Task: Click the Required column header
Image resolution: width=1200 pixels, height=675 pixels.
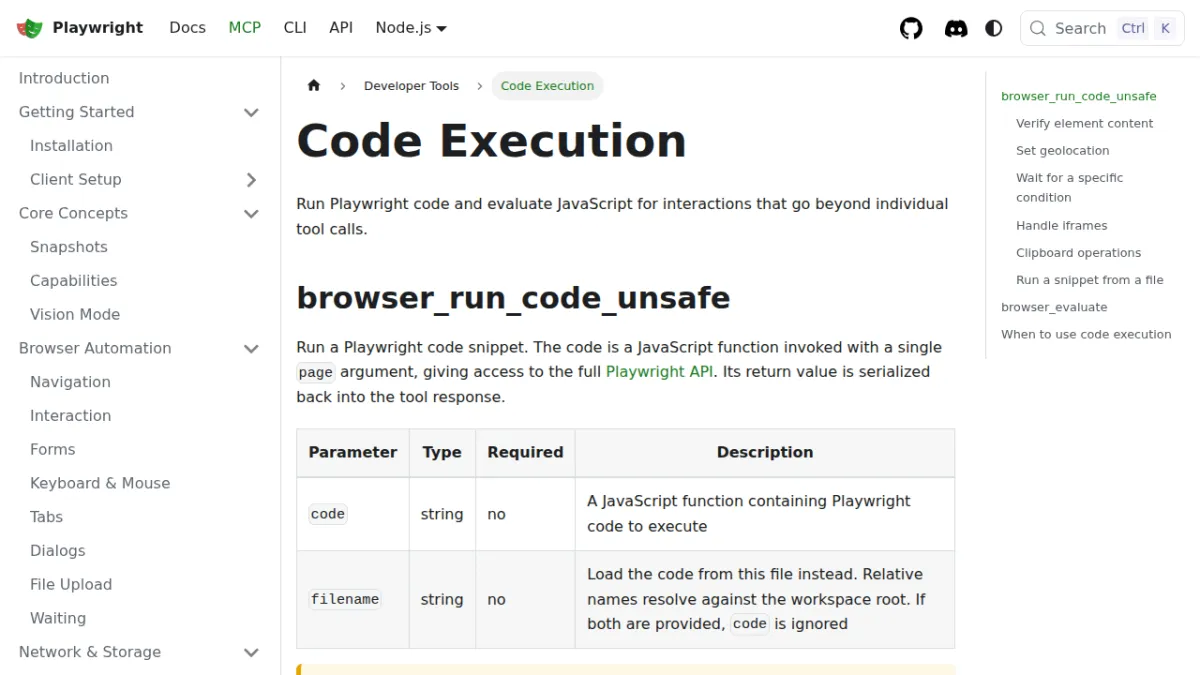Action: 525,453
